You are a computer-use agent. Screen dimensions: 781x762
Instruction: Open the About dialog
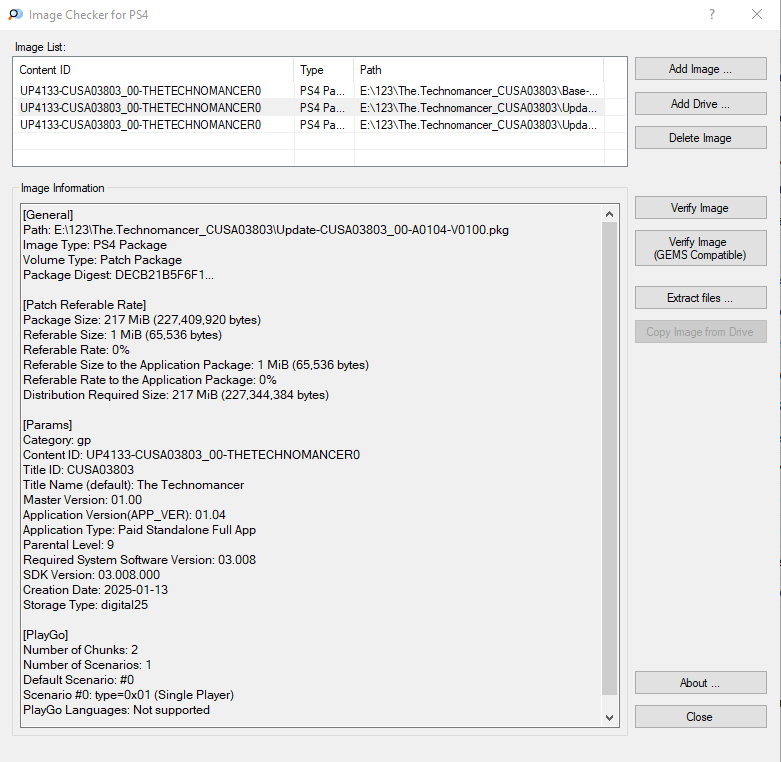(700, 683)
